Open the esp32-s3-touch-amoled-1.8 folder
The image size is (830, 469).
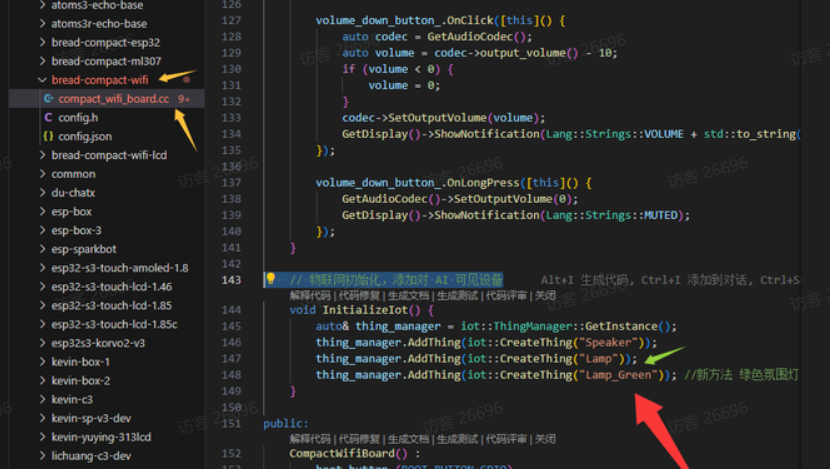tap(120, 268)
